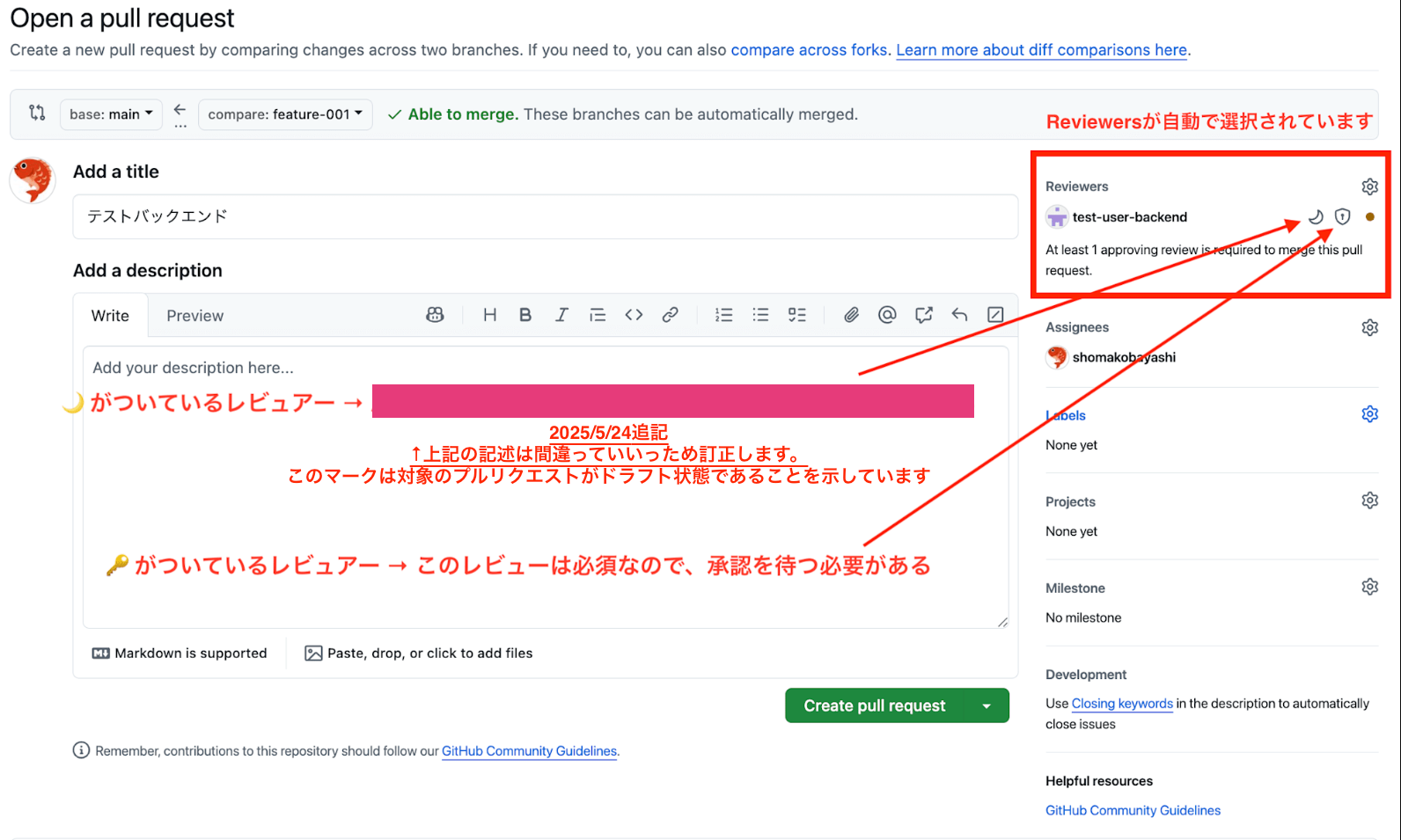
Task: Open slash commands icon in toolbar
Action: (995, 315)
